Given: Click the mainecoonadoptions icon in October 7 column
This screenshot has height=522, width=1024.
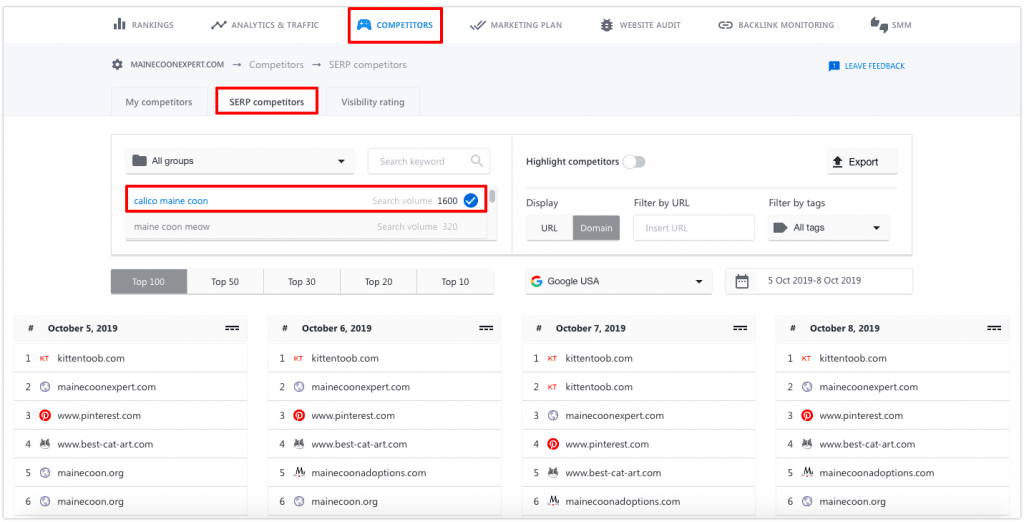Looking at the screenshot, I should (x=553, y=502).
